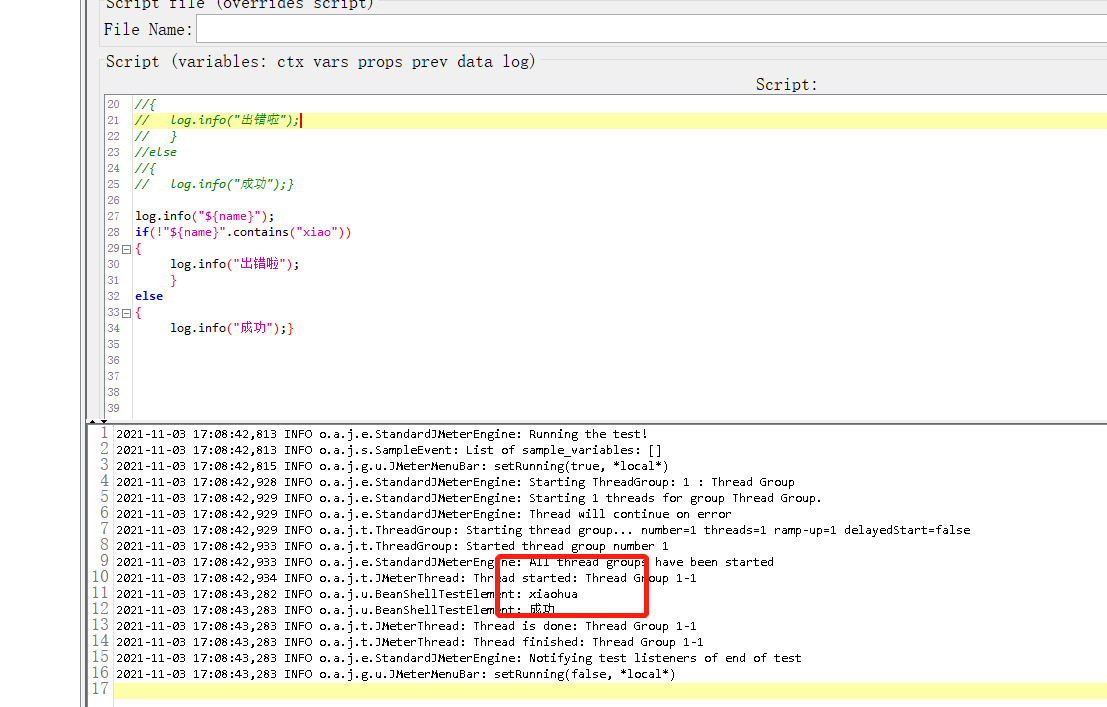Collapse the code block at line 29

pyautogui.click(x=125, y=248)
